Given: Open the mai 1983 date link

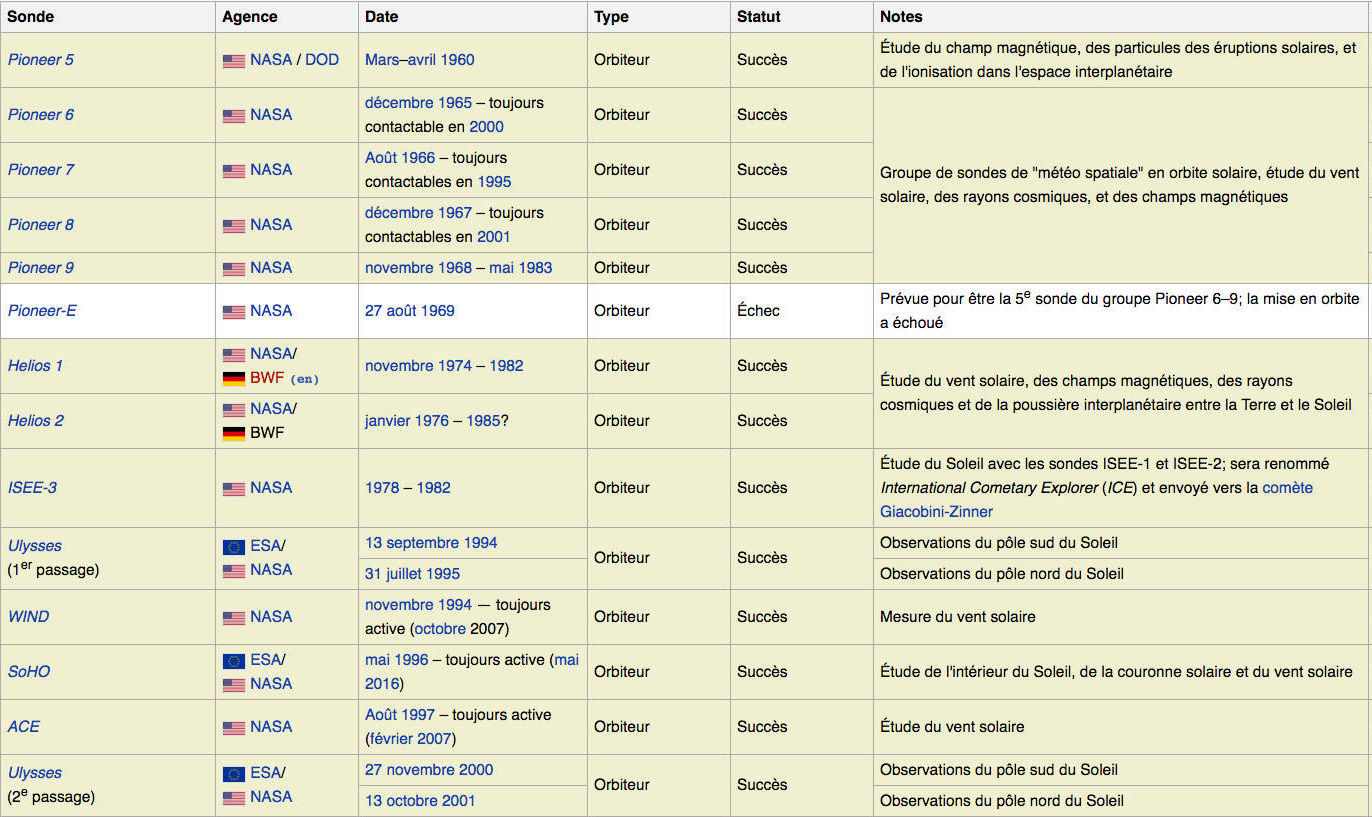Looking at the screenshot, I should [x=521, y=268].
